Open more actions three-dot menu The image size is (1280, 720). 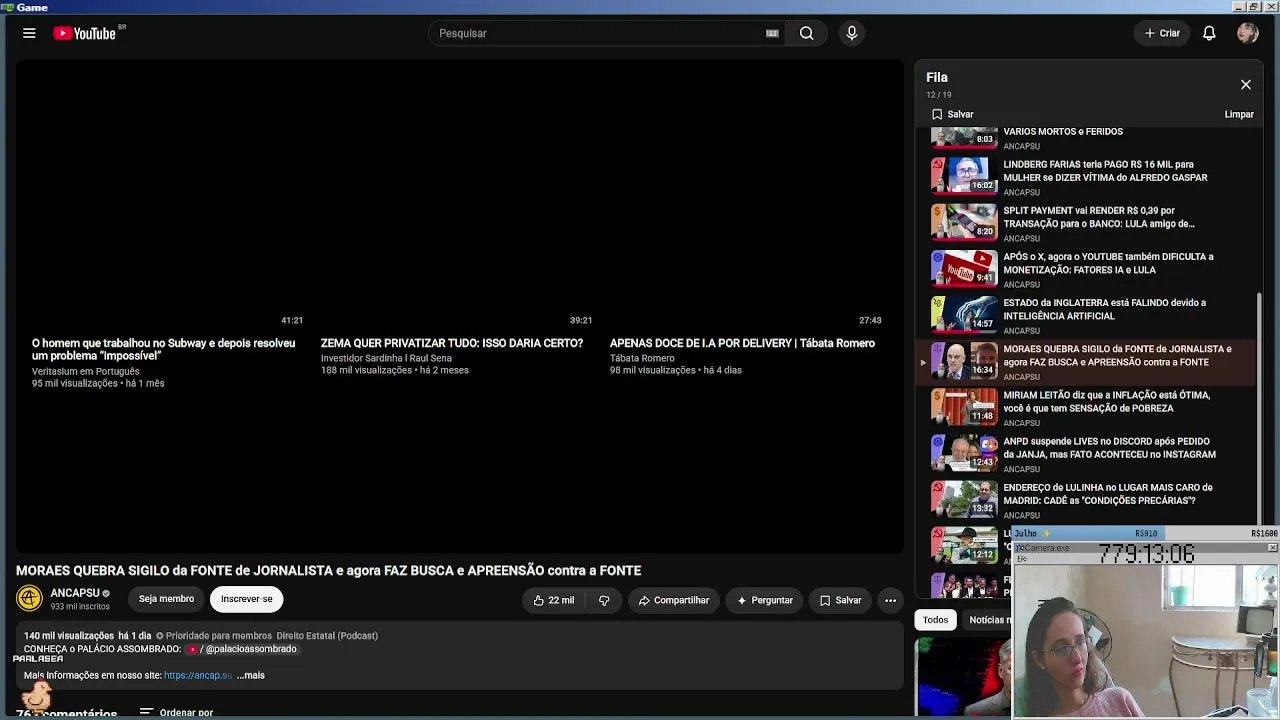890,600
